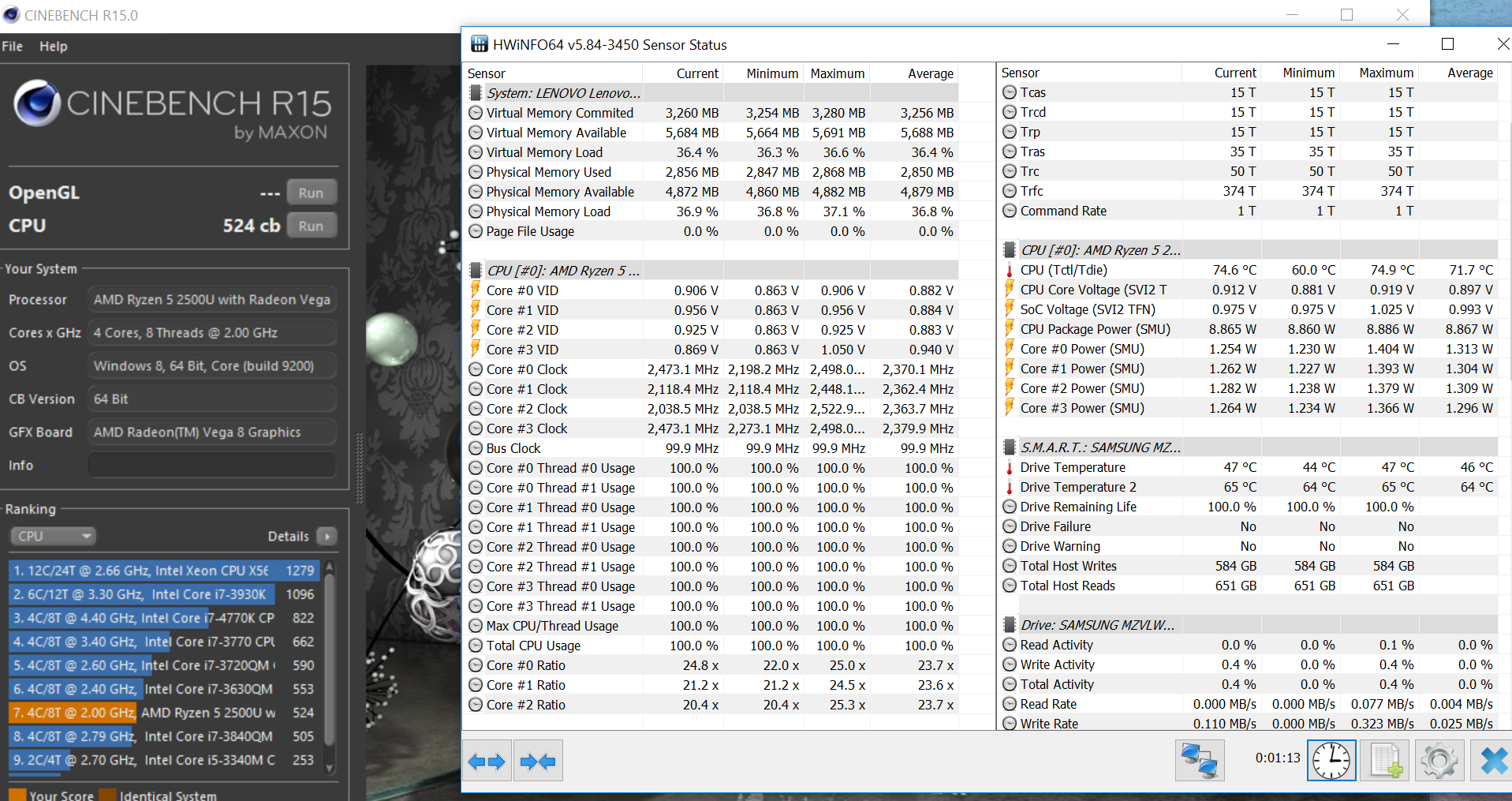Click left CPU [#0] AMD Ryzen group icon

(475, 271)
